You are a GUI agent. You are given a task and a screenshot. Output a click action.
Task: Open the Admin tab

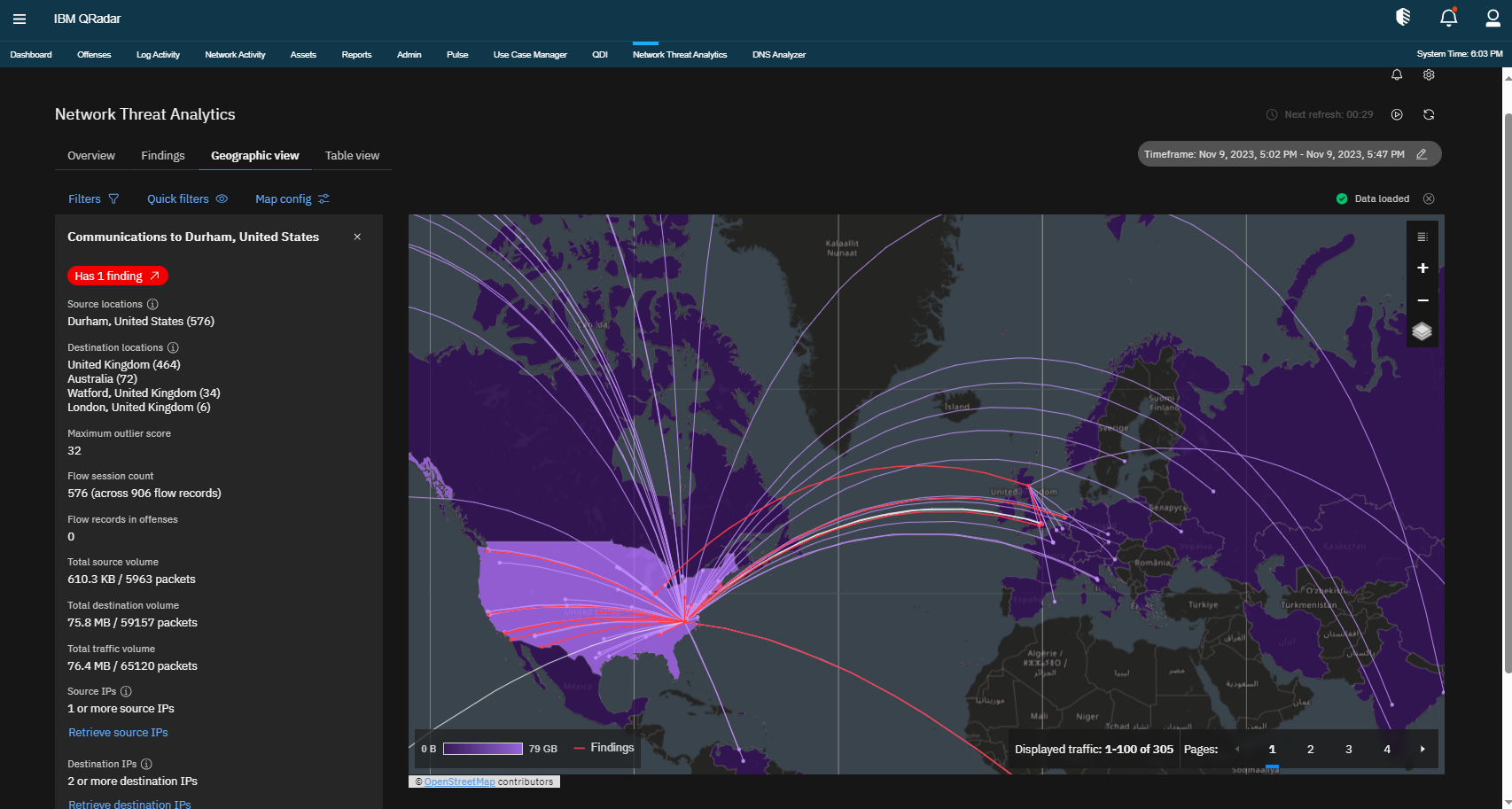point(409,55)
